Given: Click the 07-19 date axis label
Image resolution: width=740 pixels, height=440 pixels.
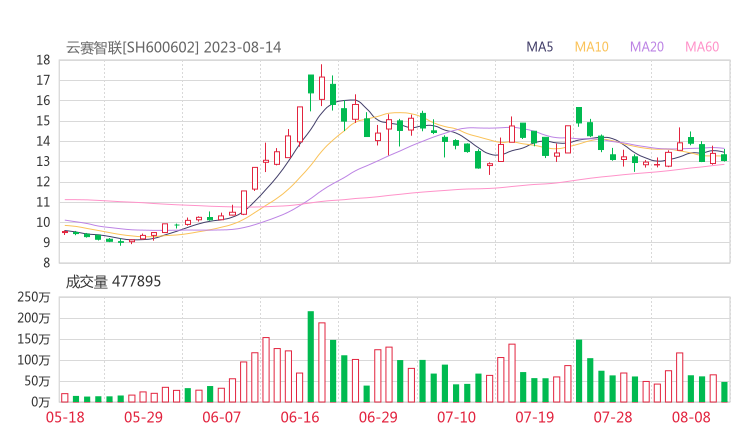Looking at the screenshot, I should click(534, 417).
